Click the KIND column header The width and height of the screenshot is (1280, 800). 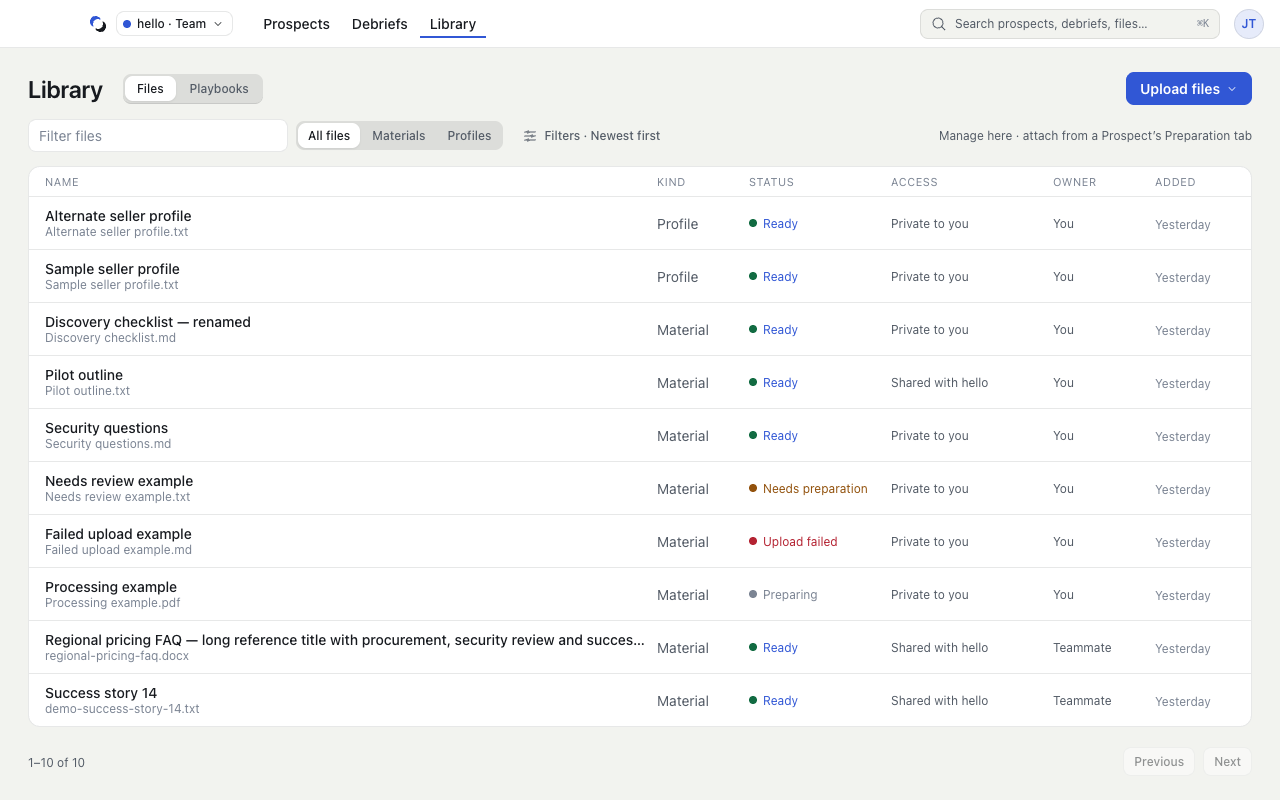tap(671, 182)
